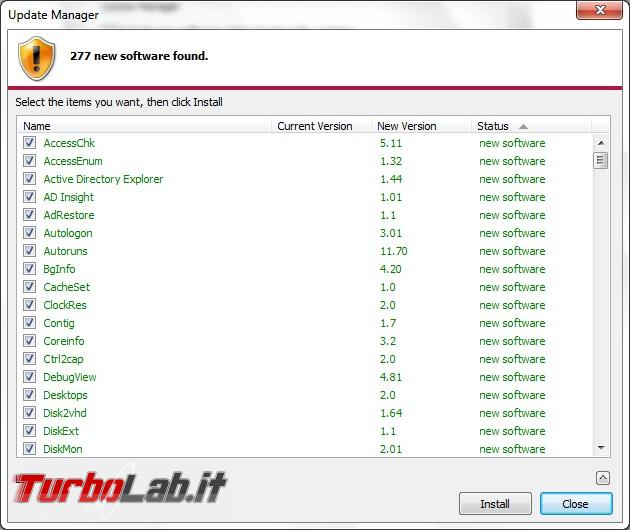The width and height of the screenshot is (630, 530).
Task: Select the Autoruns entry name
Action: 65,251
